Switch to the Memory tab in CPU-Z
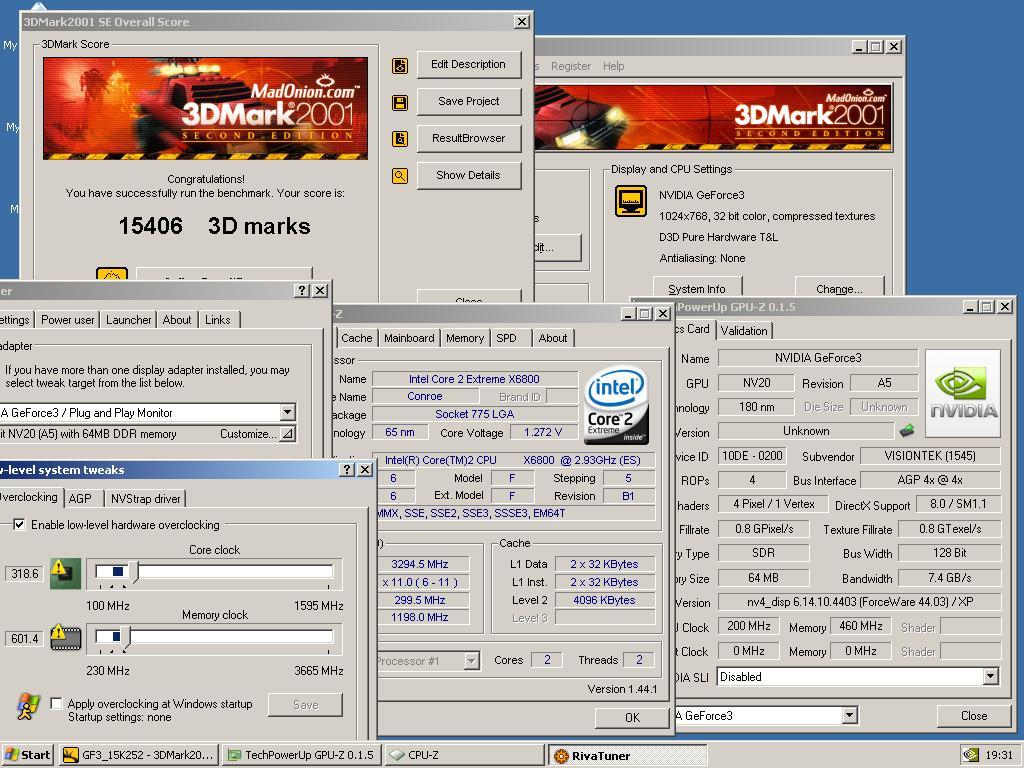 pos(465,338)
